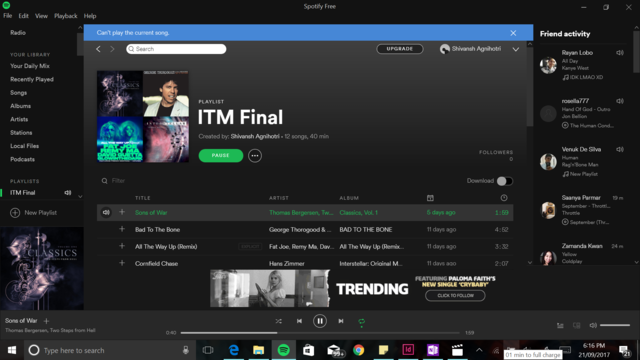Click the speaker icon on Sons of War row
Viewport: 640px width, 360px height.
pyautogui.click(x=106, y=213)
